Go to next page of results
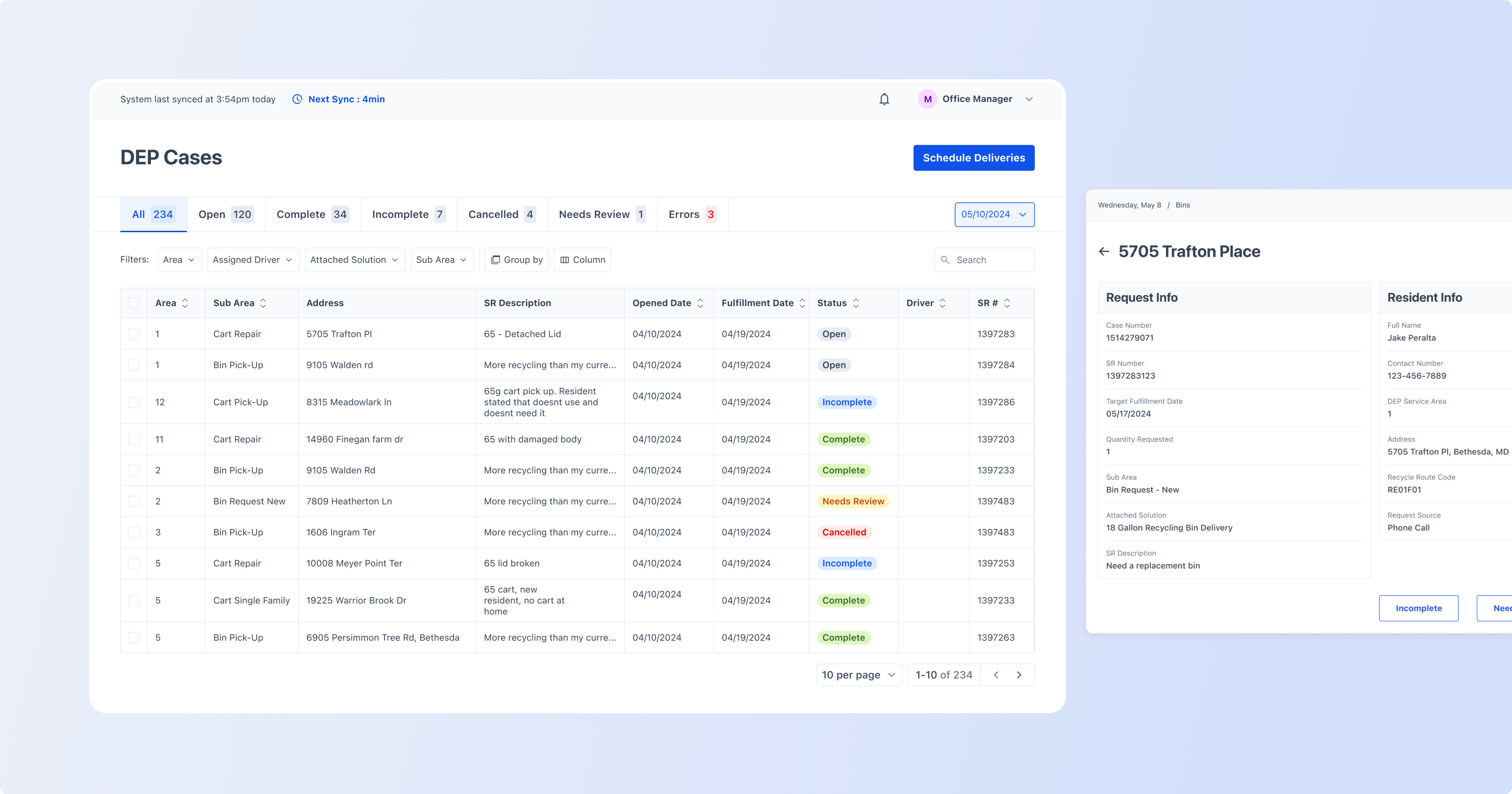The height and width of the screenshot is (794, 1512). pyautogui.click(x=1019, y=675)
